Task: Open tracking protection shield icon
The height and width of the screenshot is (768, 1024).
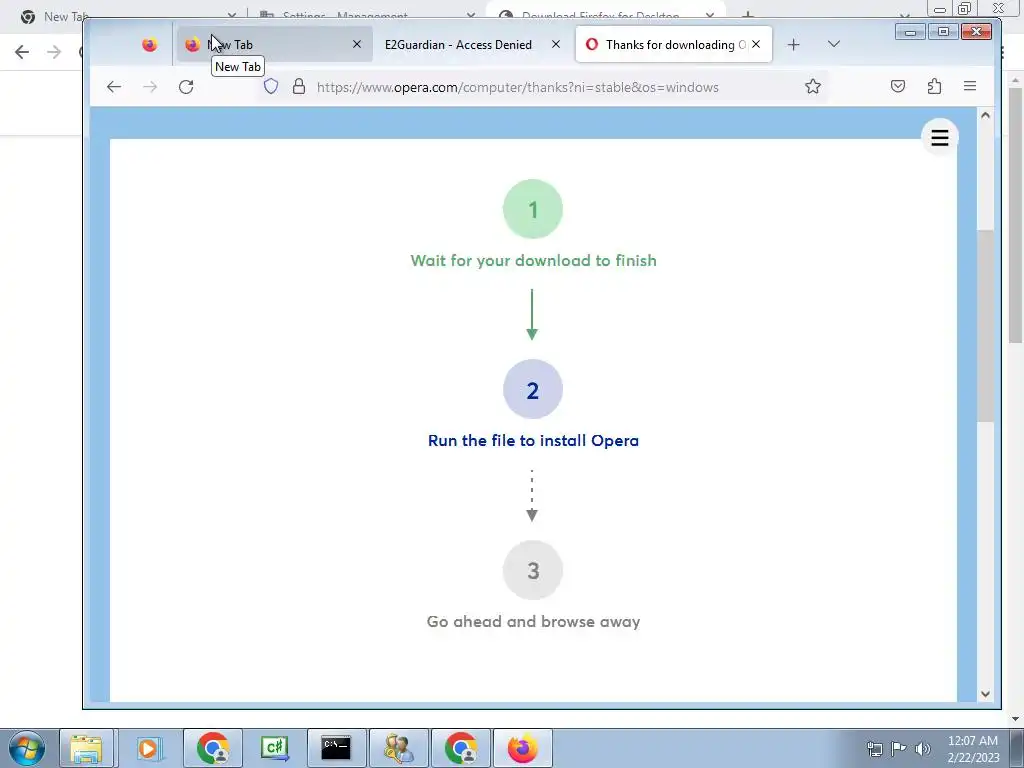Action: pos(270,86)
